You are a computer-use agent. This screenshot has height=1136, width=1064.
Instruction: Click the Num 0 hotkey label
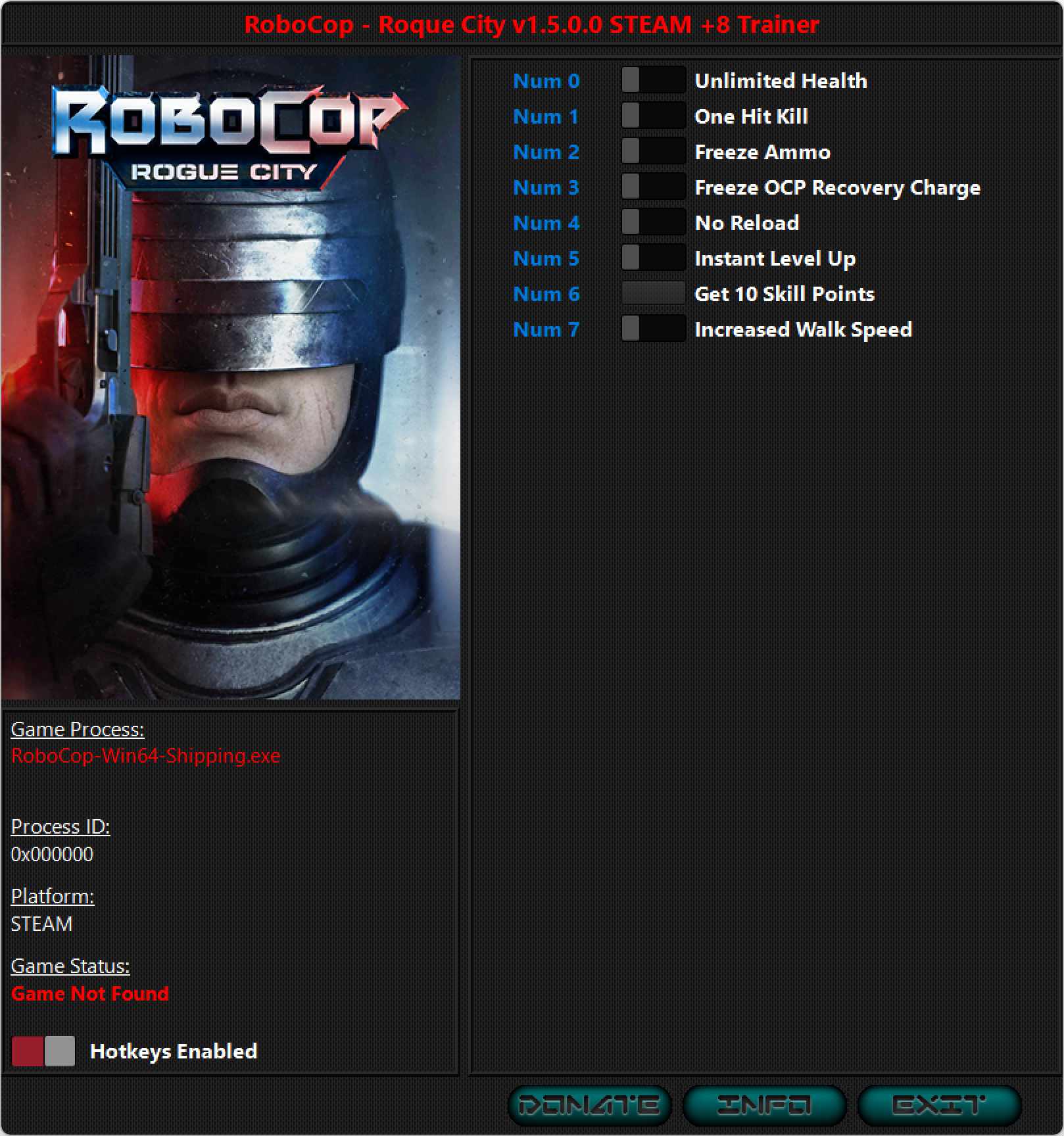(x=546, y=81)
